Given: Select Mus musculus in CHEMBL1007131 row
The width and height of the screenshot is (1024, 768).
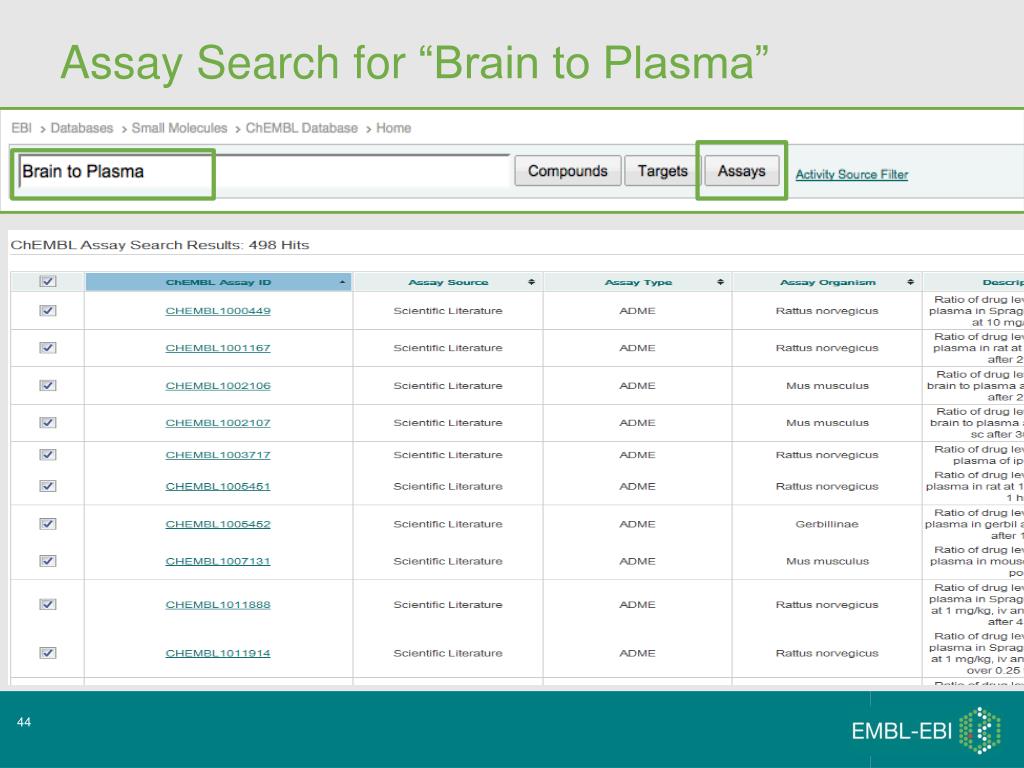Looking at the screenshot, I should pyautogui.click(x=827, y=561).
